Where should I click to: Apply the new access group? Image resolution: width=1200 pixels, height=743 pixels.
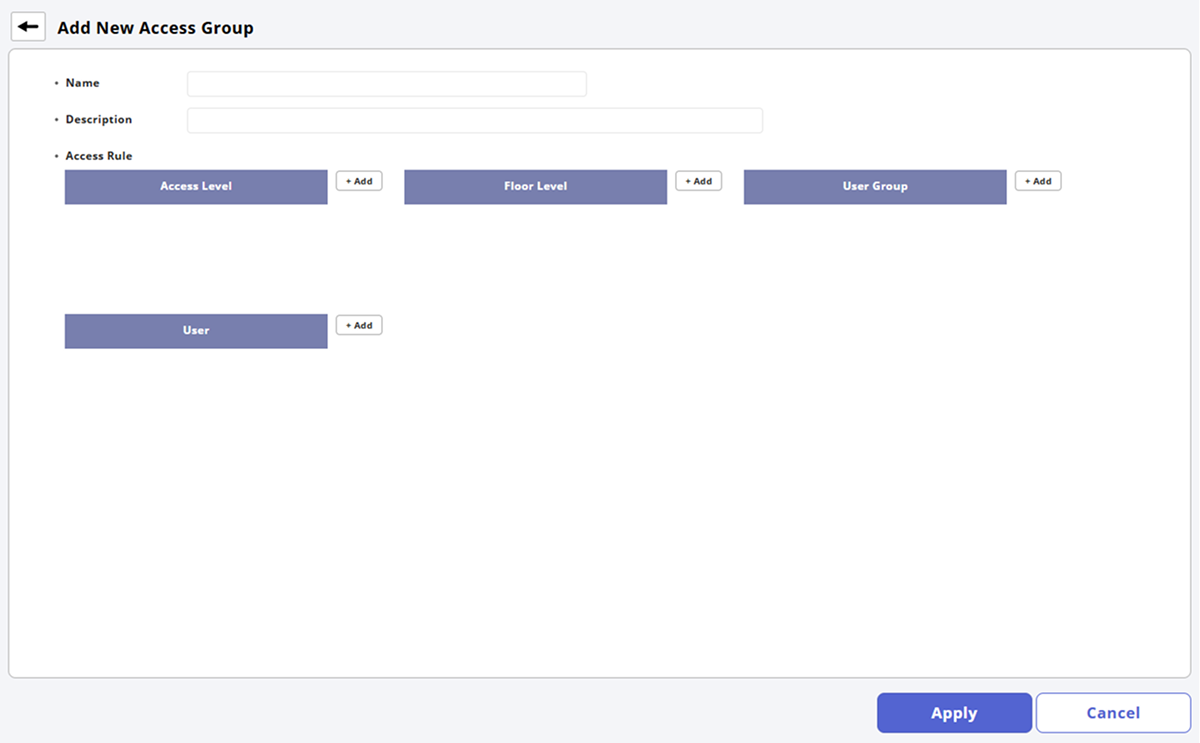pyautogui.click(x=954, y=713)
